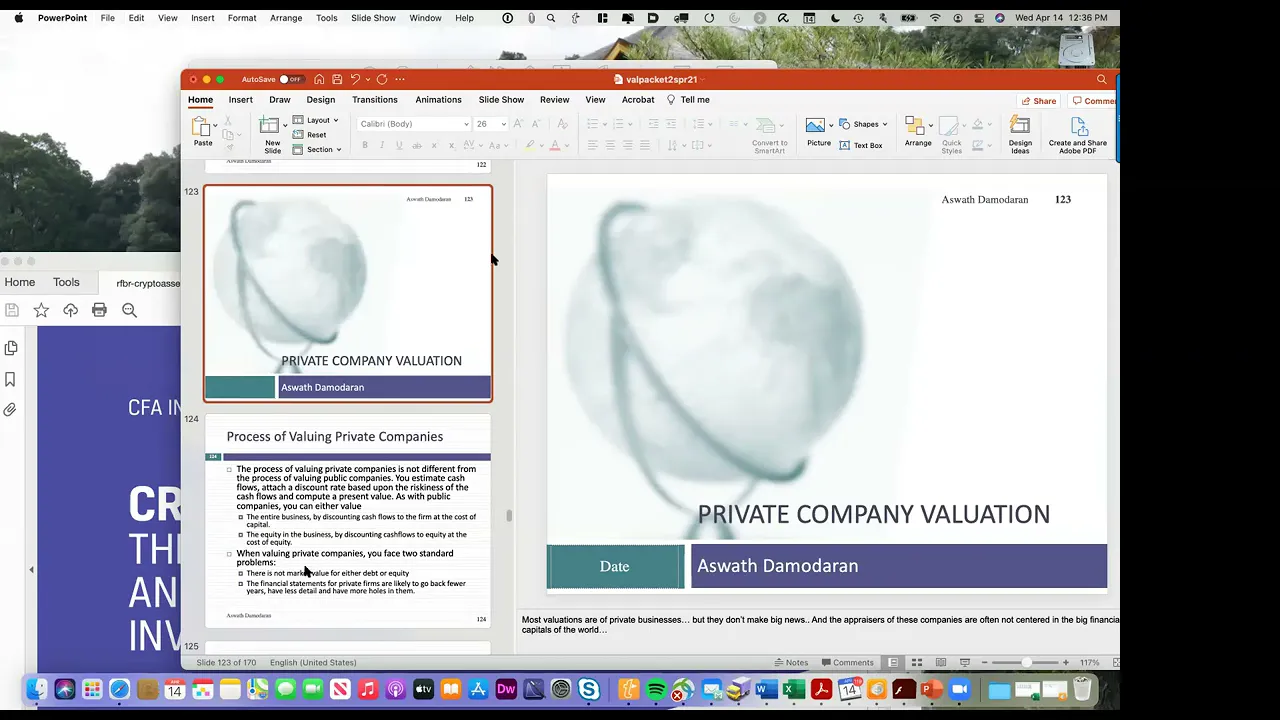
Task: Insert a Picture from the ribbon
Action: 818,132
